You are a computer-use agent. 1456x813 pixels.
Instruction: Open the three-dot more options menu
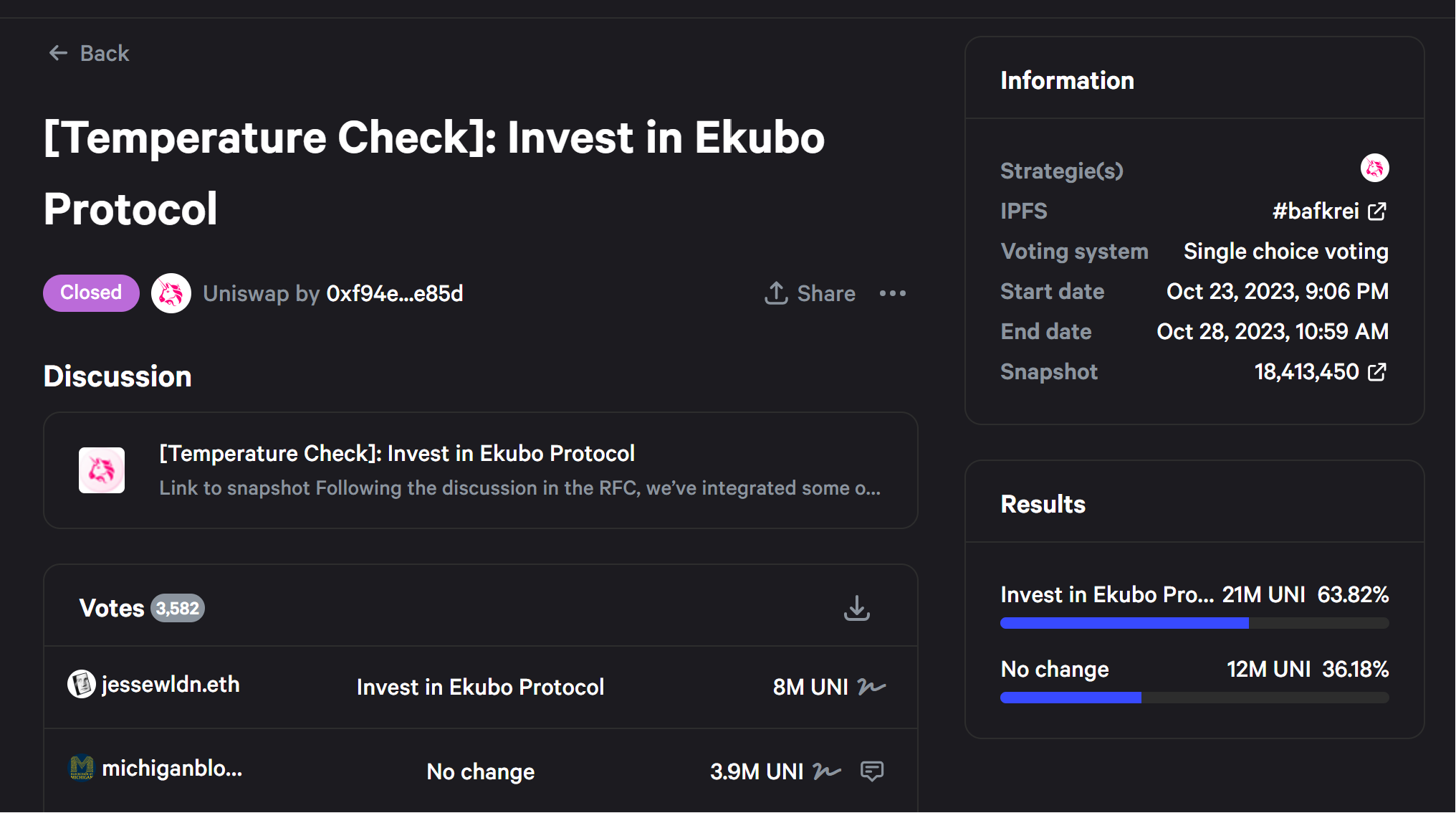[893, 293]
